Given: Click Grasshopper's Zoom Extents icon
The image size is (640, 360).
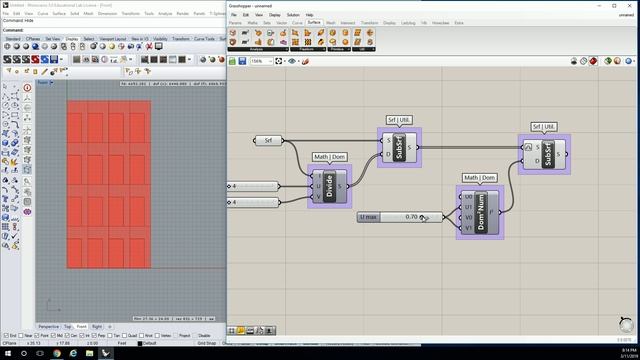Looking at the screenshot, I should pyautogui.click(x=278, y=61).
